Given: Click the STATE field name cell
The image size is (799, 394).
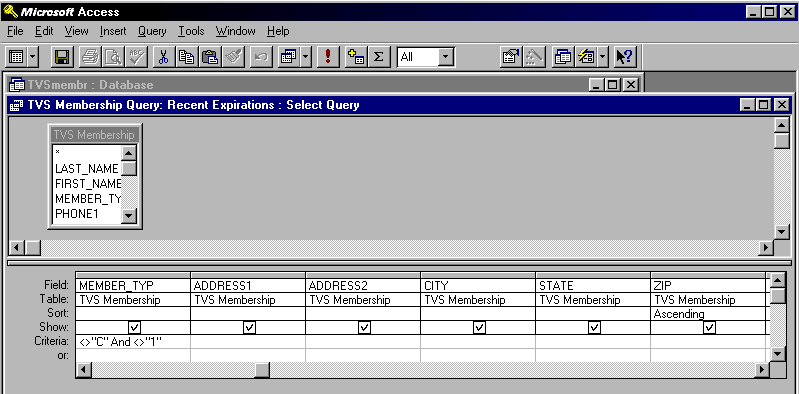Looking at the screenshot, I should tap(593, 286).
